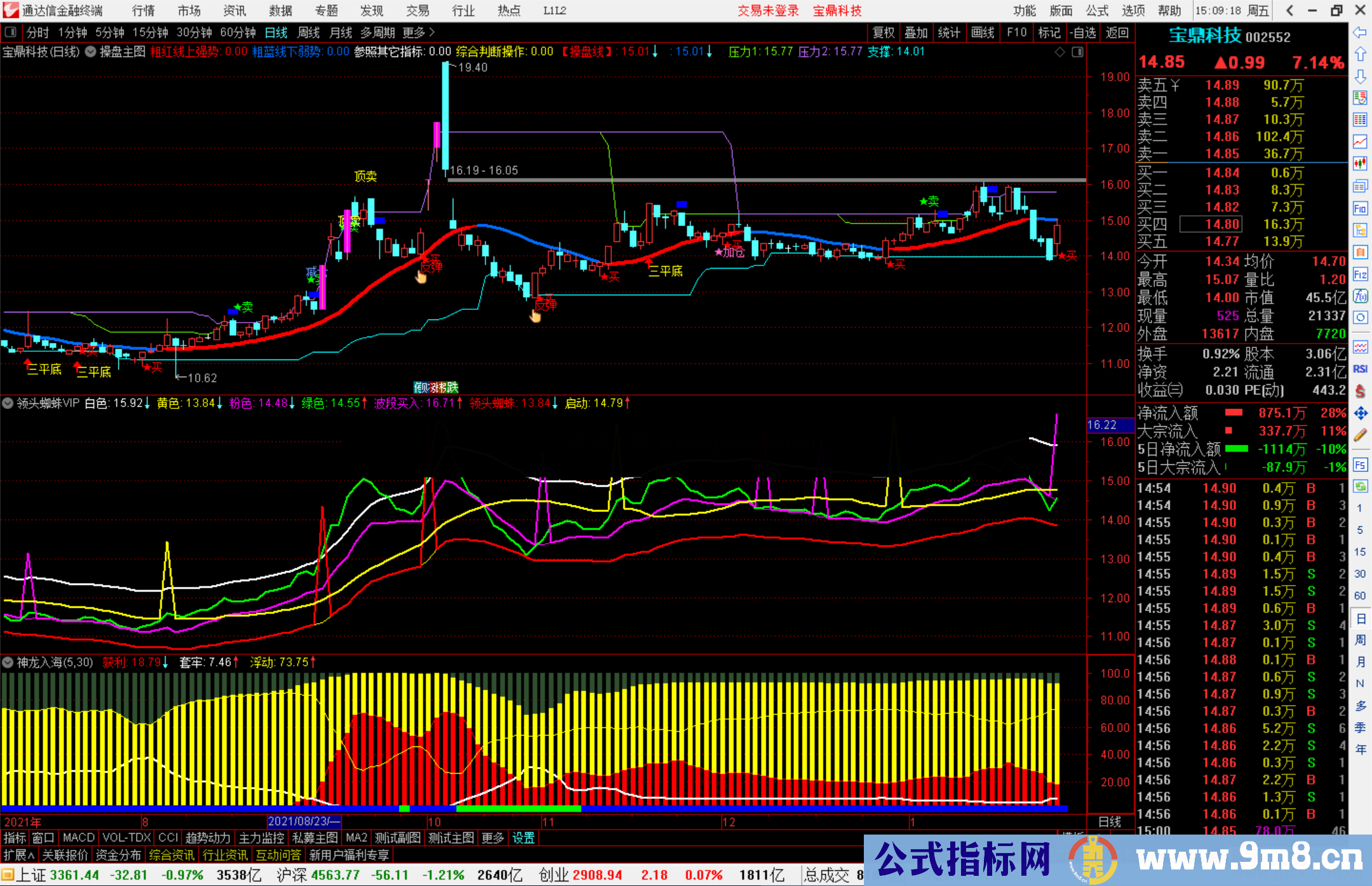This screenshot has width=1372, height=886.
Task: Toggle the 神龙入海 panel circle button
Action: point(8,662)
